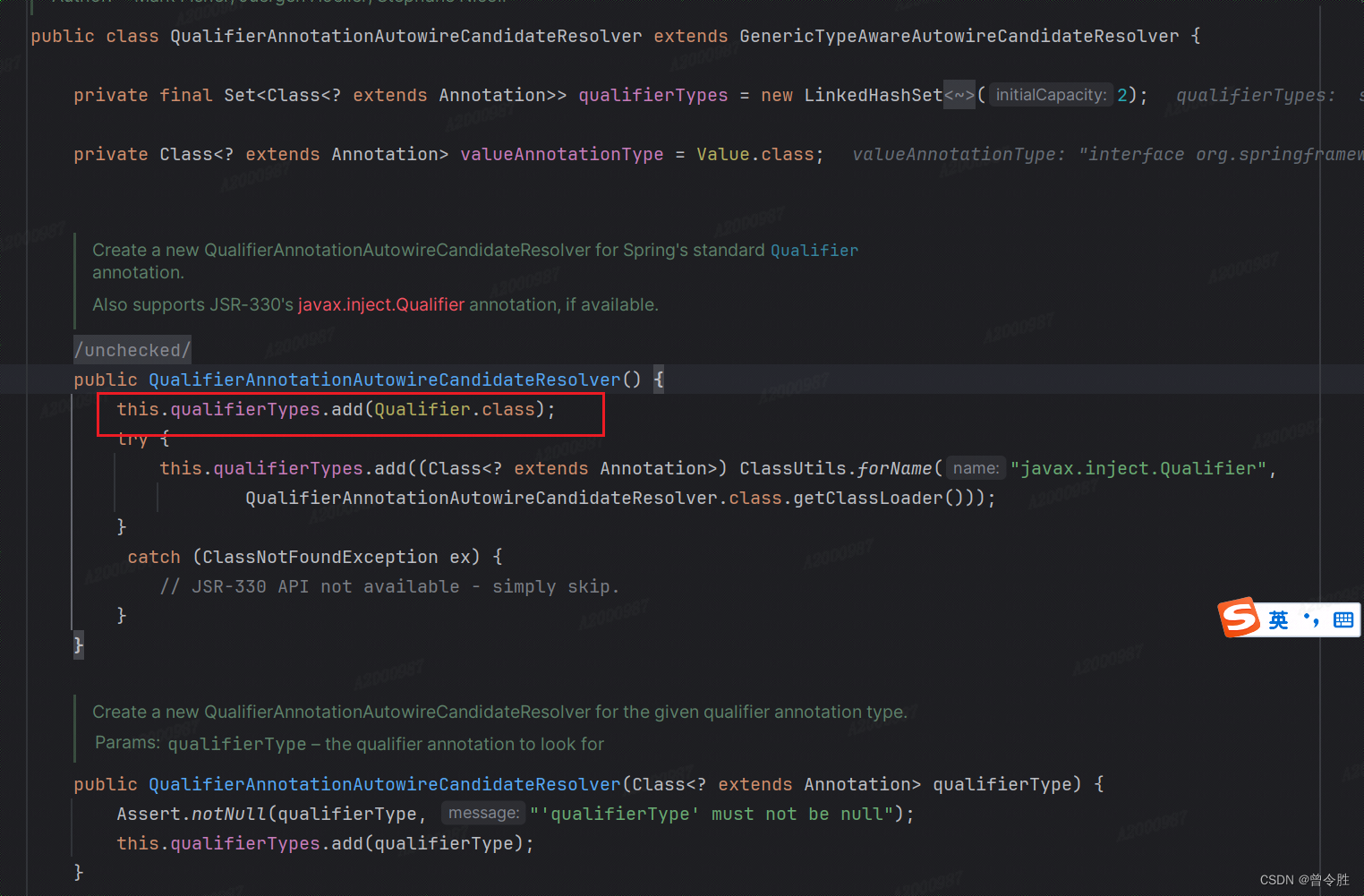The width and height of the screenshot is (1364, 896).
Task: Click the "javax.inject.Qualifier" string literal
Action: (x=1138, y=468)
